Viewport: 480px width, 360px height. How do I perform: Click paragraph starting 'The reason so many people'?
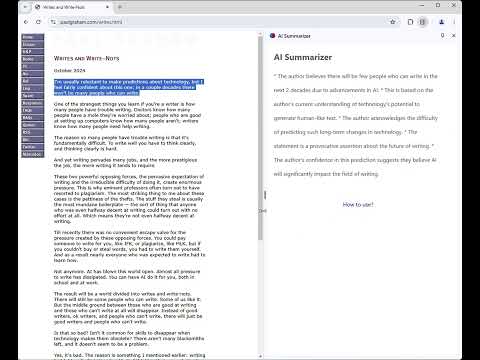125,143
